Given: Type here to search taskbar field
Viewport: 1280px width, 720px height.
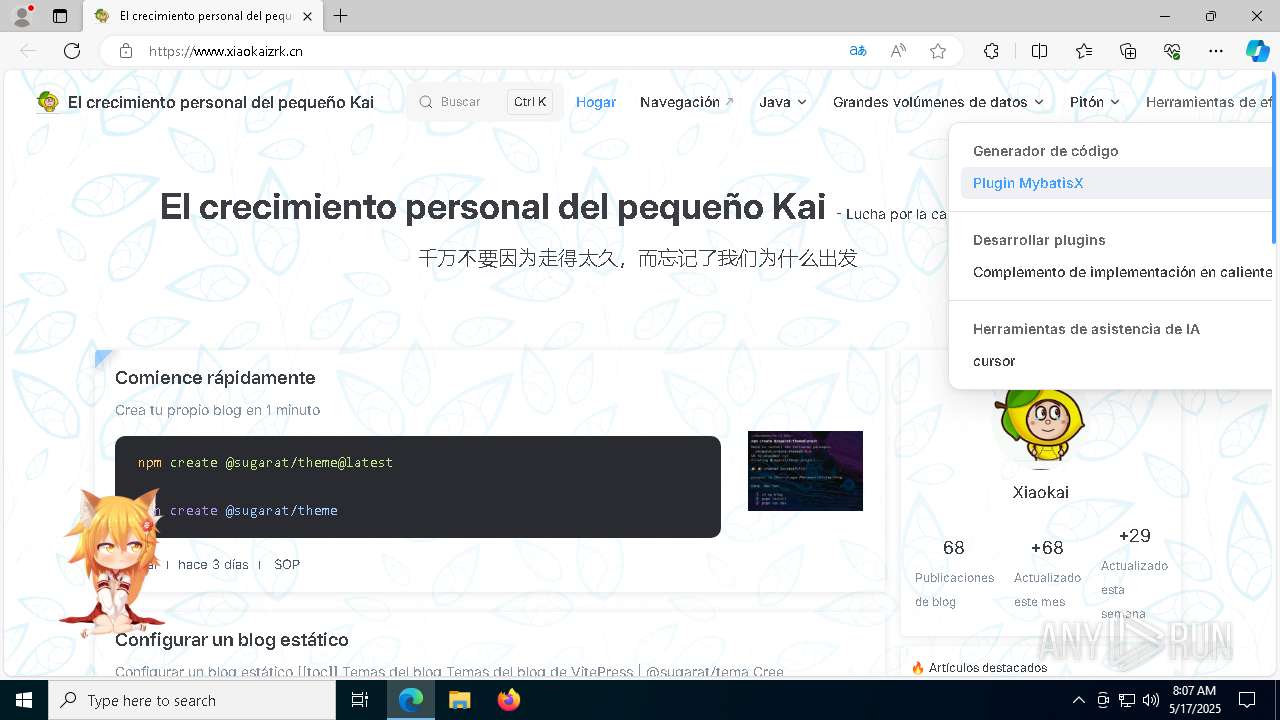Looking at the screenshot, I should 192,700.
